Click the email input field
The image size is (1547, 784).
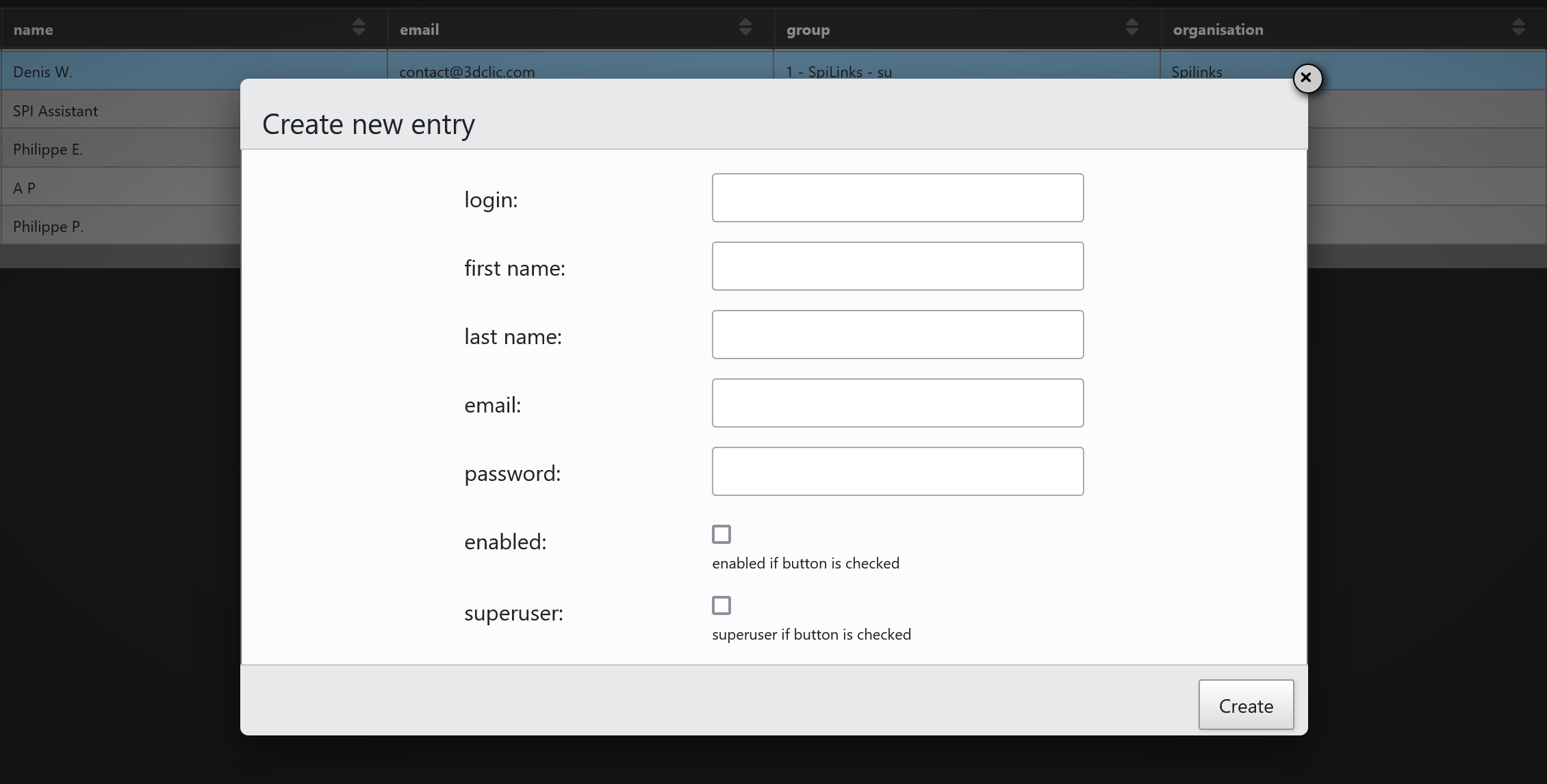click(897, 403)
